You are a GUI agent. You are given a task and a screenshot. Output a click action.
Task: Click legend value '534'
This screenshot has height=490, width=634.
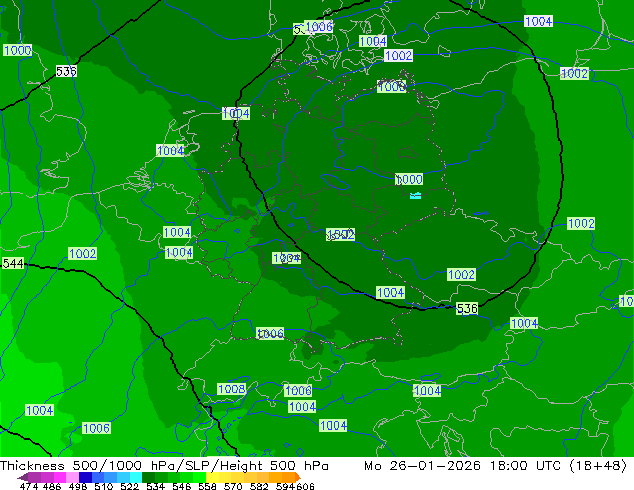[155, 486]
